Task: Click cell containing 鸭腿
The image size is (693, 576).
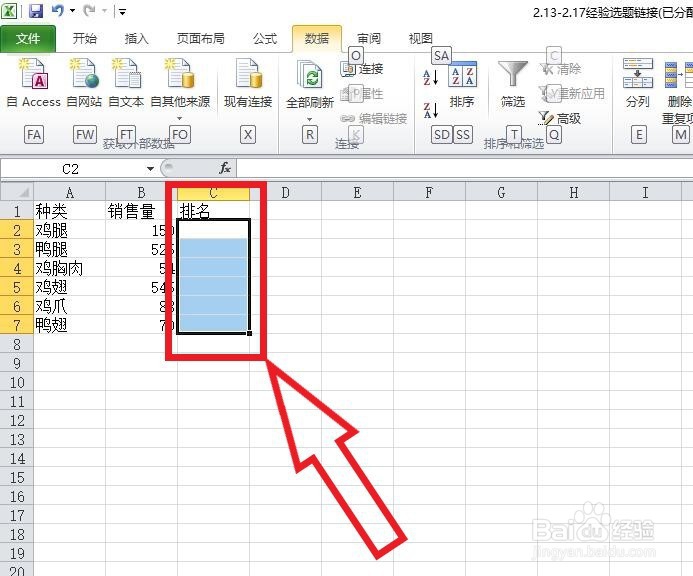Action: coord(70,249)
